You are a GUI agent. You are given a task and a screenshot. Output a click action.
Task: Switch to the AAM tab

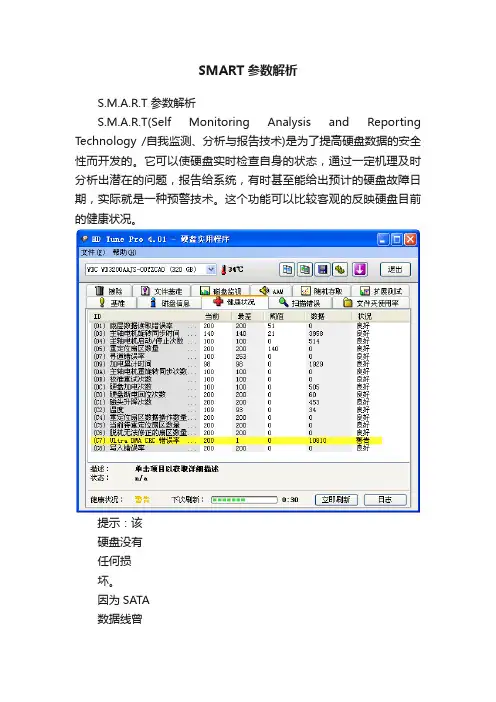click(271, 291)
